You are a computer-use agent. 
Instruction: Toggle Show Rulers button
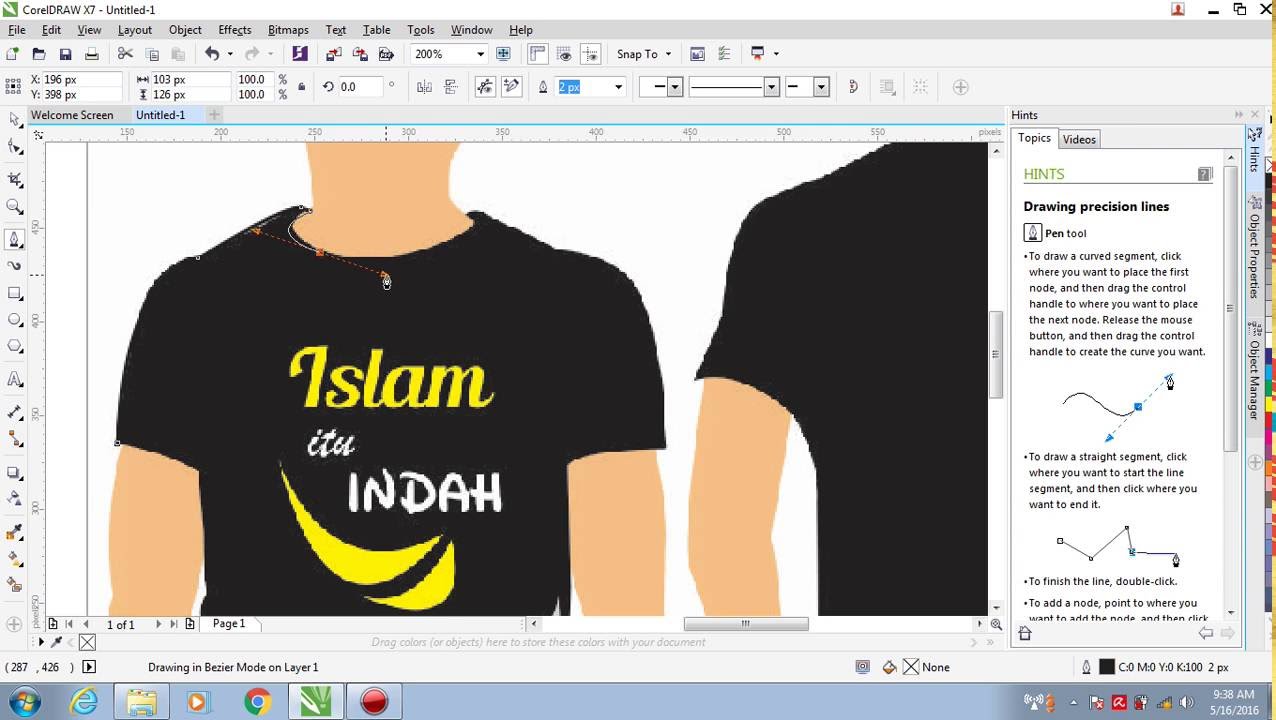tap(538, 54)
